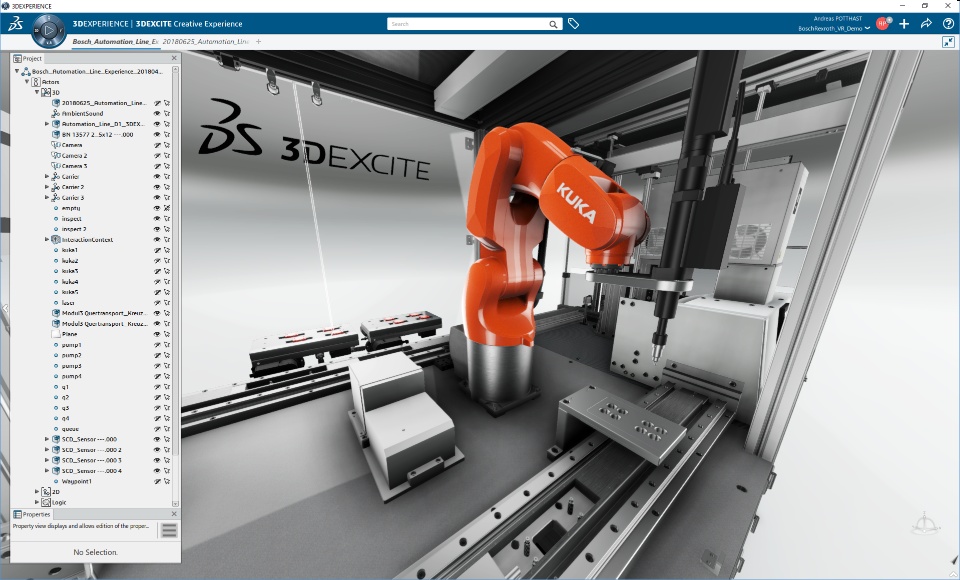Click the Properties panel list-view icon
Screen dimensions: 960x580
point(169,530)
